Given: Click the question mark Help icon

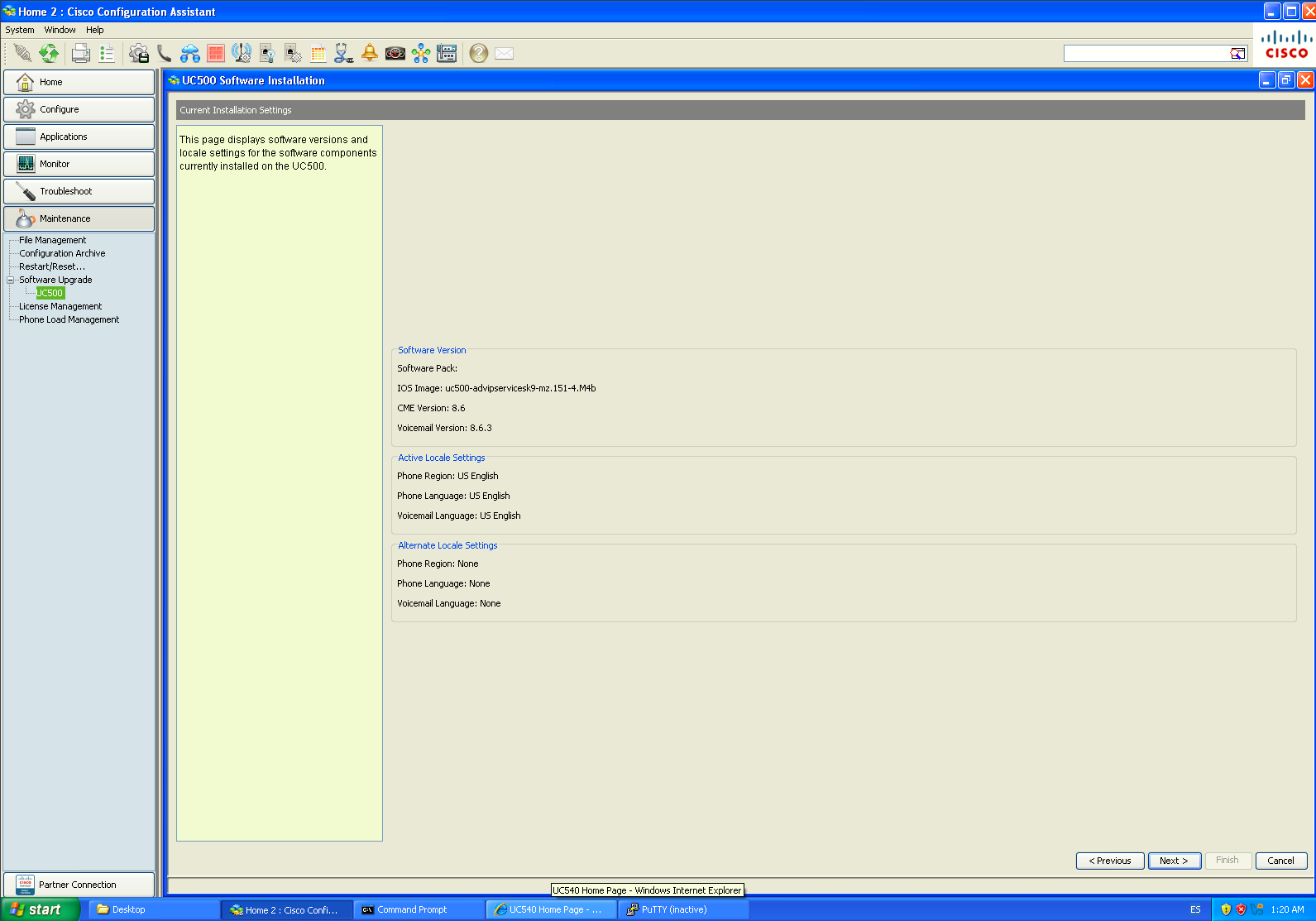Looking at the screenshot, I should tap(478, 54).
